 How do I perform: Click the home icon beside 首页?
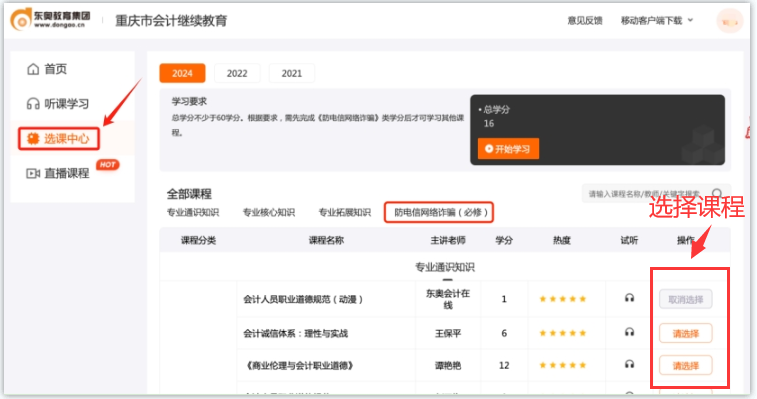click(x=33, y=69)
